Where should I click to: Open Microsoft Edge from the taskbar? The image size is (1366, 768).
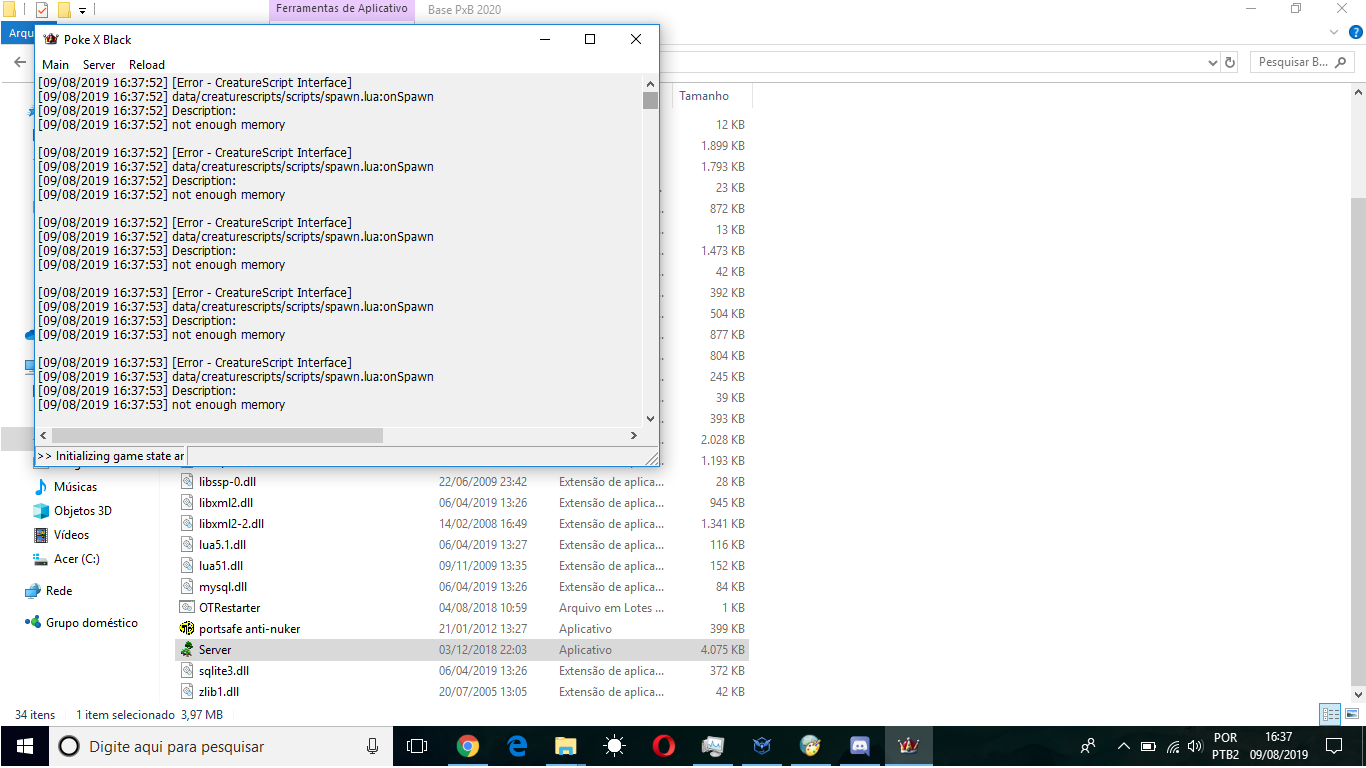(516, 746)
